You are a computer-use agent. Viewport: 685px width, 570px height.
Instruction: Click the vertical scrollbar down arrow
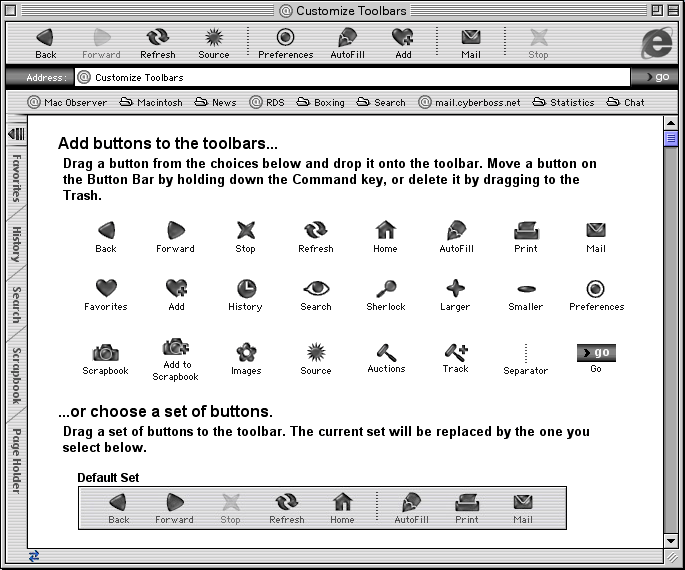671,541
